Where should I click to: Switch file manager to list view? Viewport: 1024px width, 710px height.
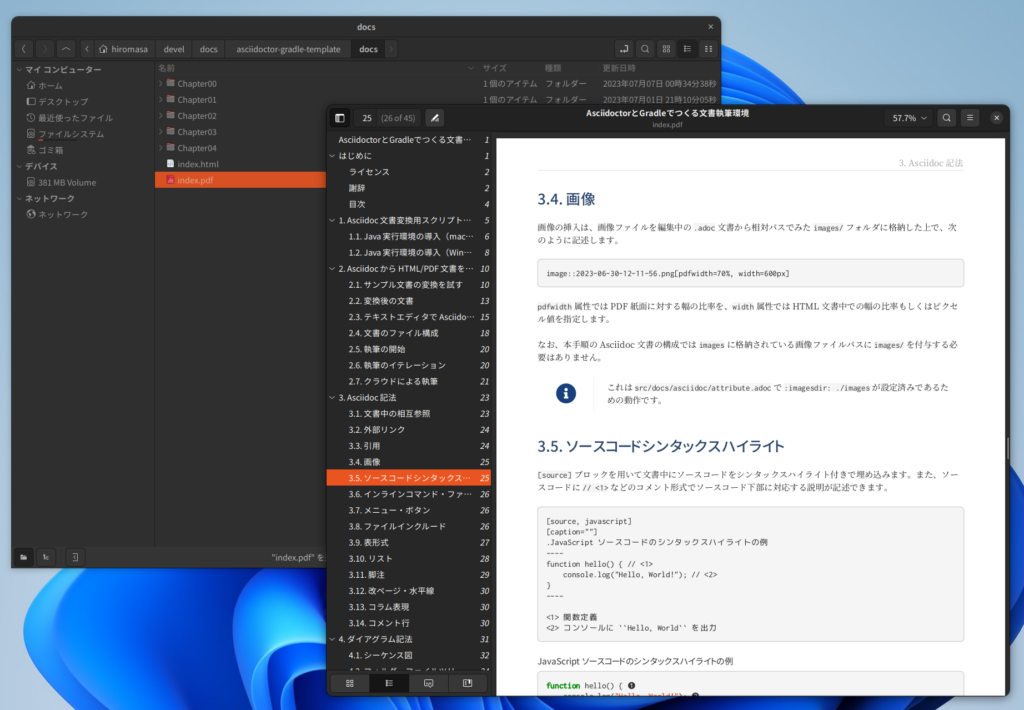687,49
